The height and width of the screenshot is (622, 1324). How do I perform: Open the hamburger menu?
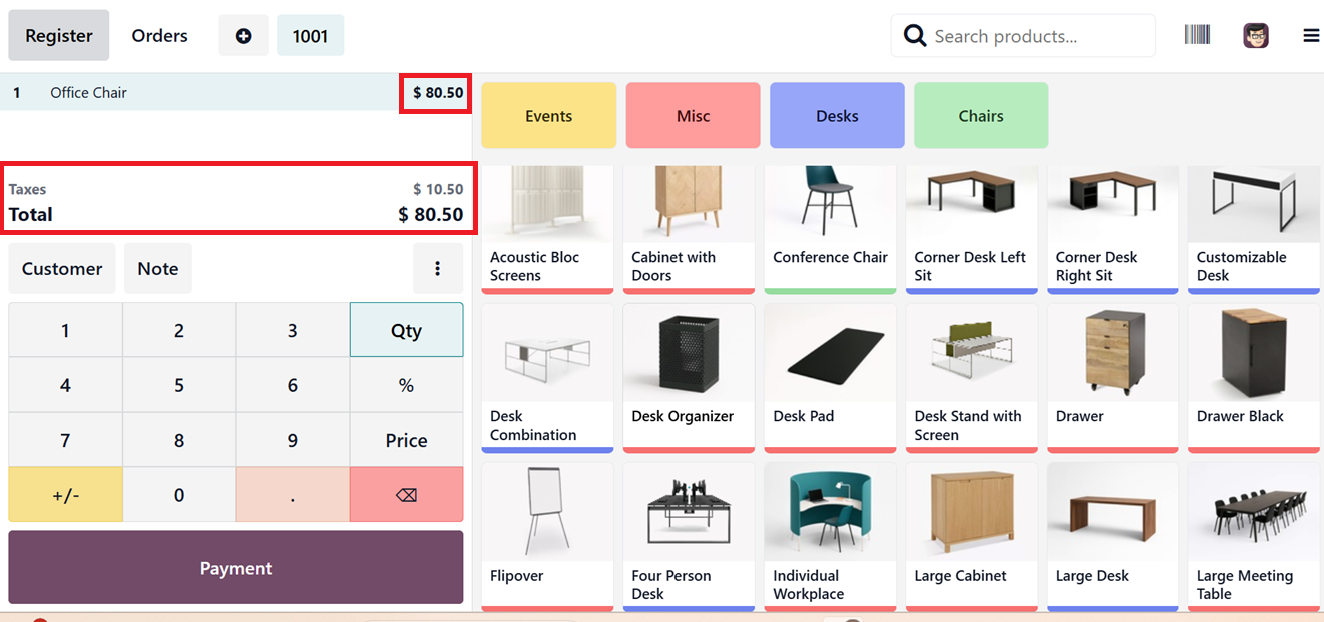[1311, 36]
